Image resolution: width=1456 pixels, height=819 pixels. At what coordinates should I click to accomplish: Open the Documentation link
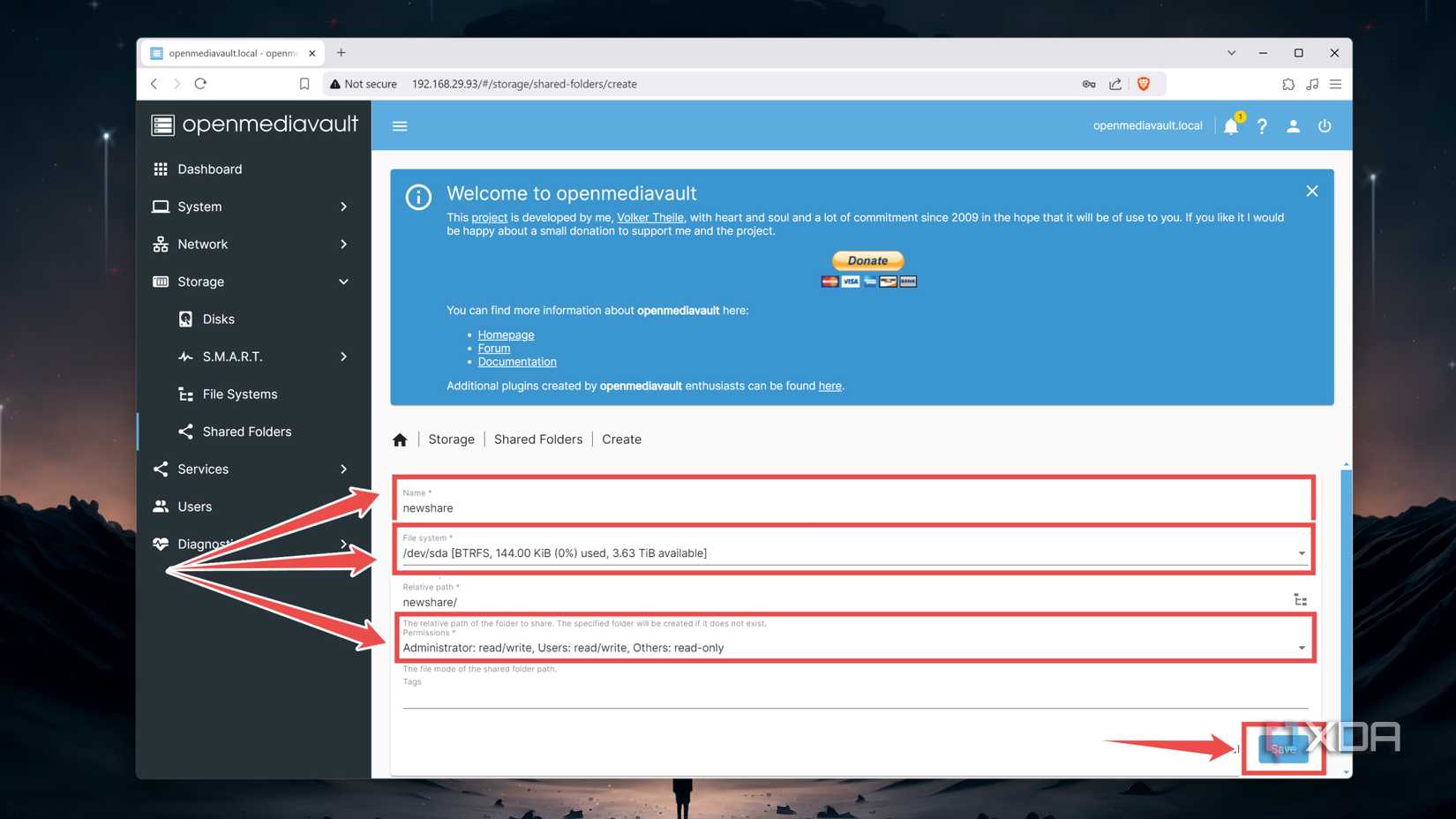click(x=517, y=362)
